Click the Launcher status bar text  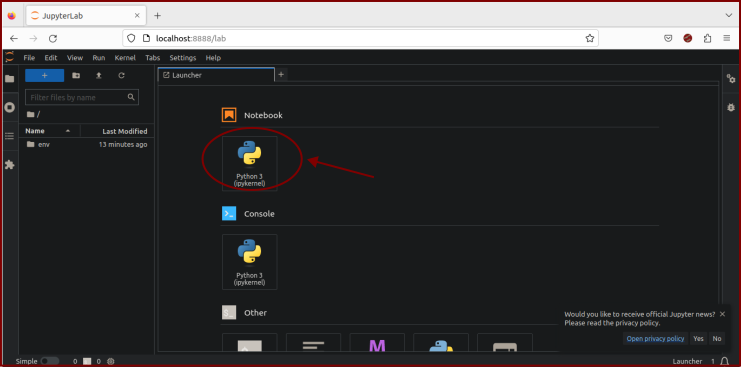pyautogui.click(x=687, y=361)
